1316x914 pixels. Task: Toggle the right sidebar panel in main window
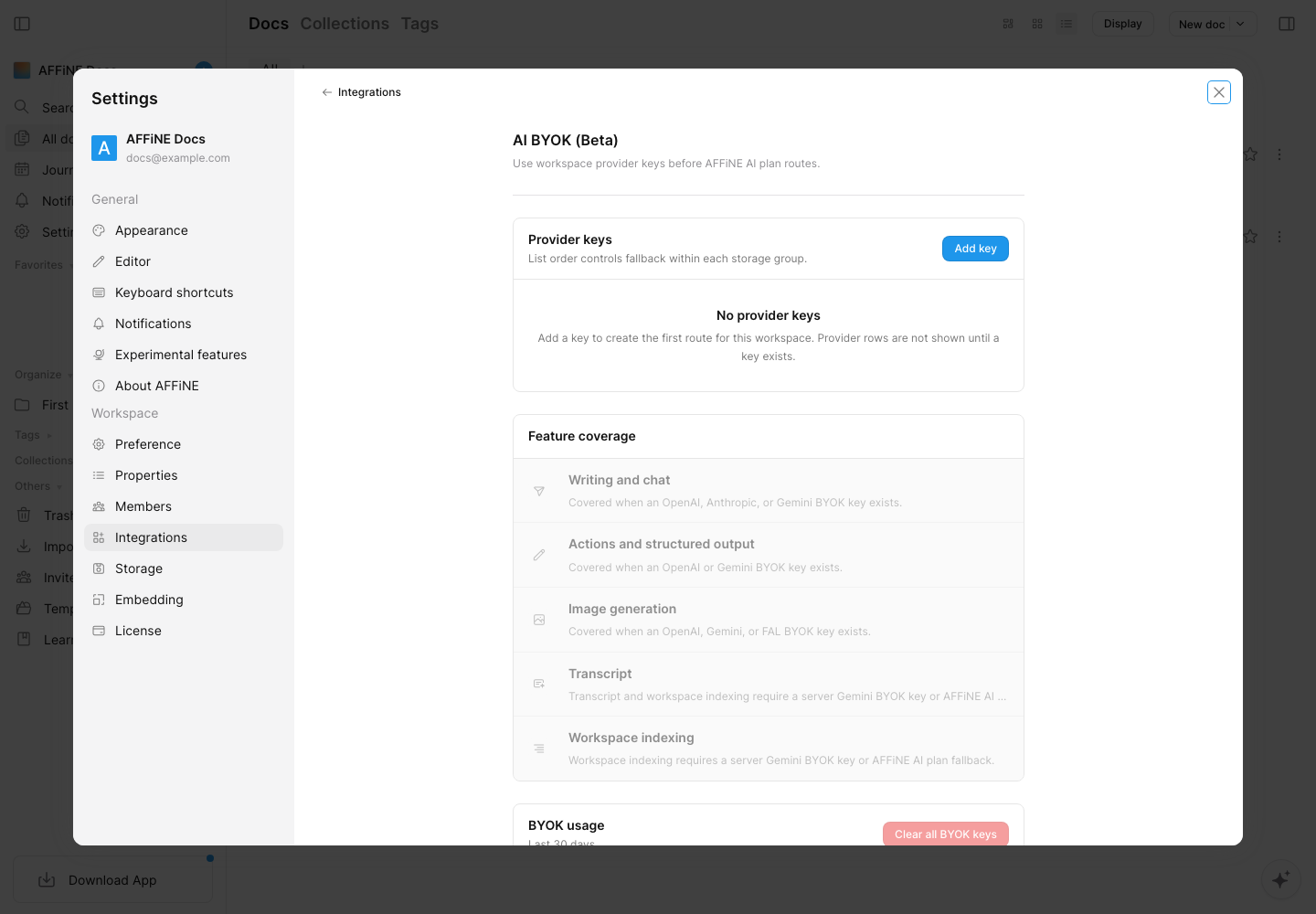[1287, 24]
